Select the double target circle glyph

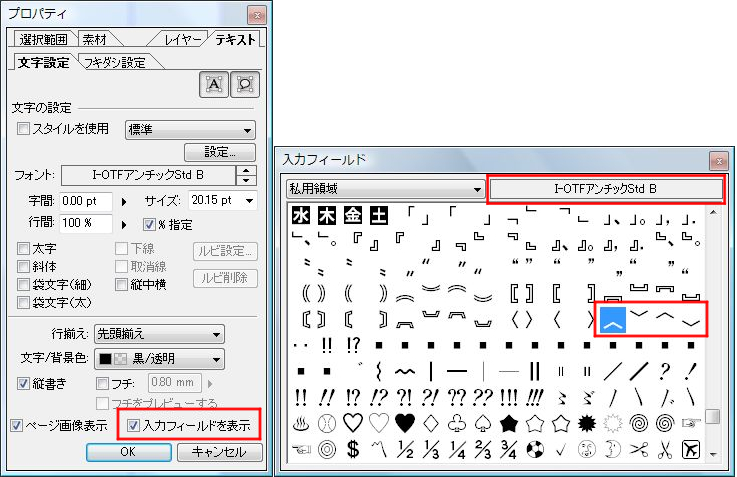coord(327,449)
